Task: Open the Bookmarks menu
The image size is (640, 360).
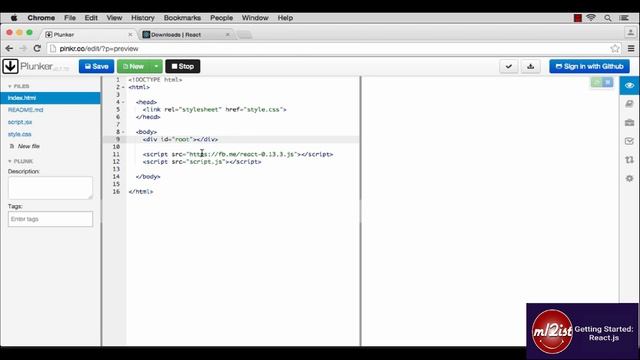Action: [x=182, y=18]
